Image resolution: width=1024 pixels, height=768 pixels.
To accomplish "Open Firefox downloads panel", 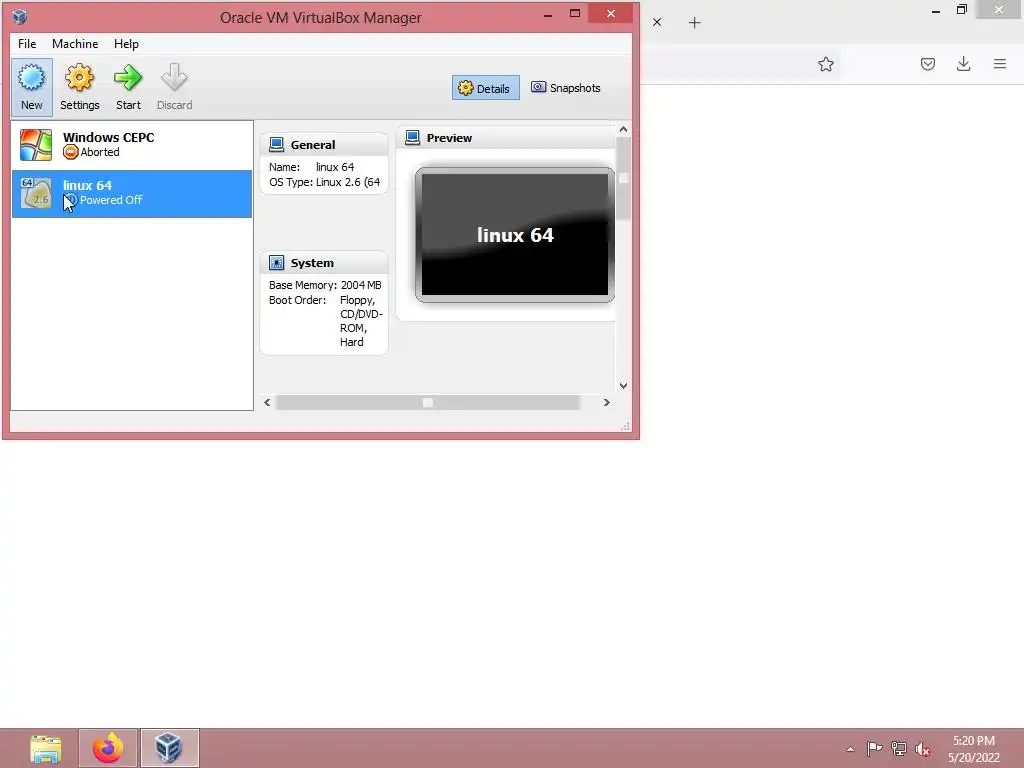I will (963, 64).
